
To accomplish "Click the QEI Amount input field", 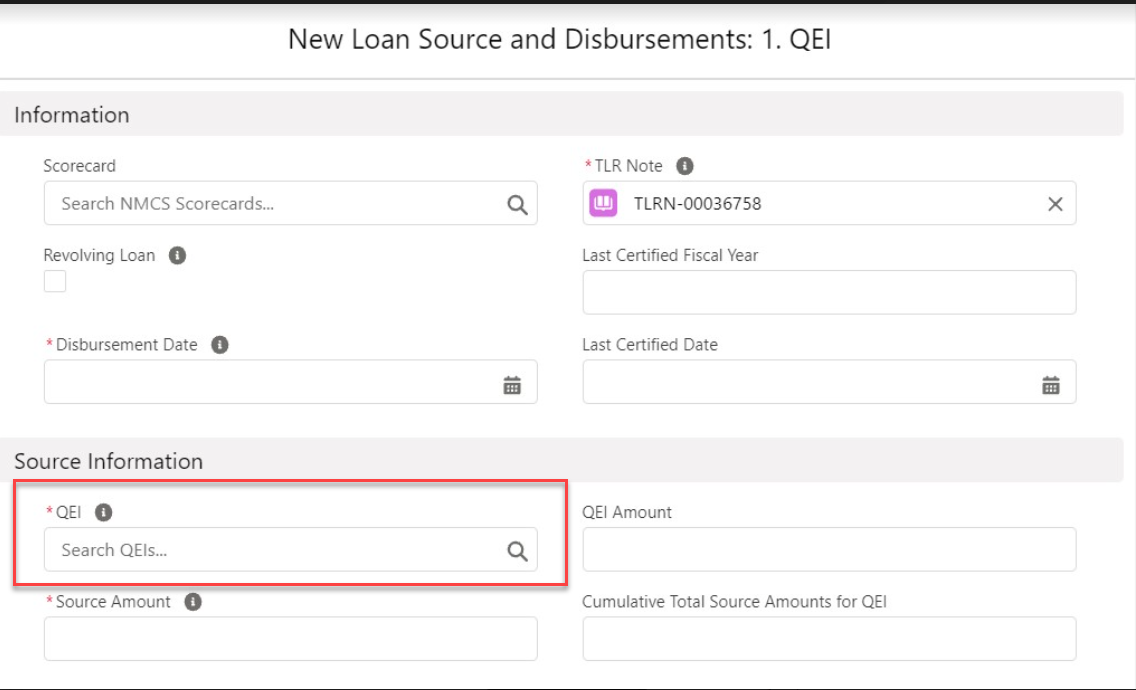I will coord(829,550).
